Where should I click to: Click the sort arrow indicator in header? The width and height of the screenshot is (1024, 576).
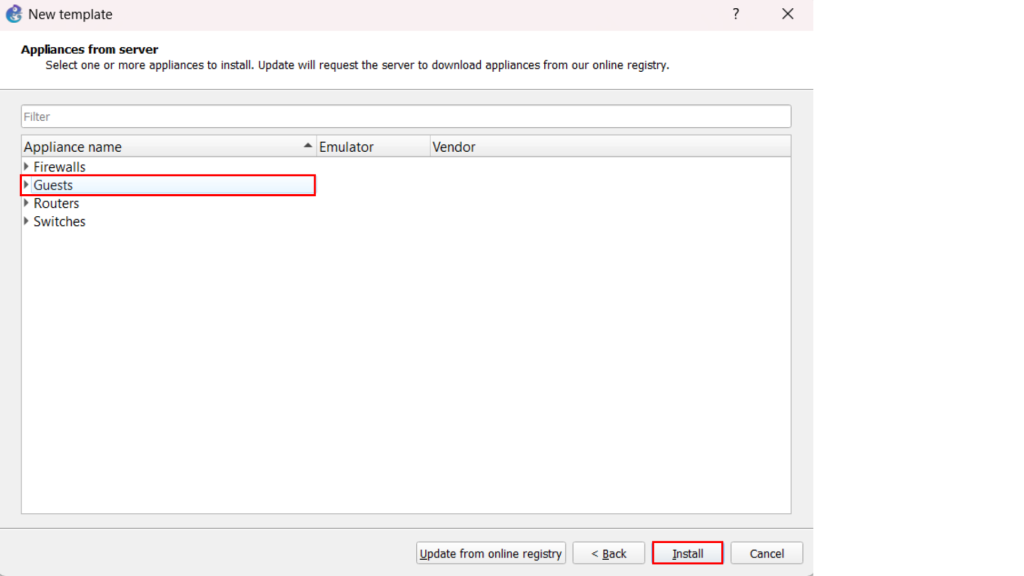[x=307, y=146]
